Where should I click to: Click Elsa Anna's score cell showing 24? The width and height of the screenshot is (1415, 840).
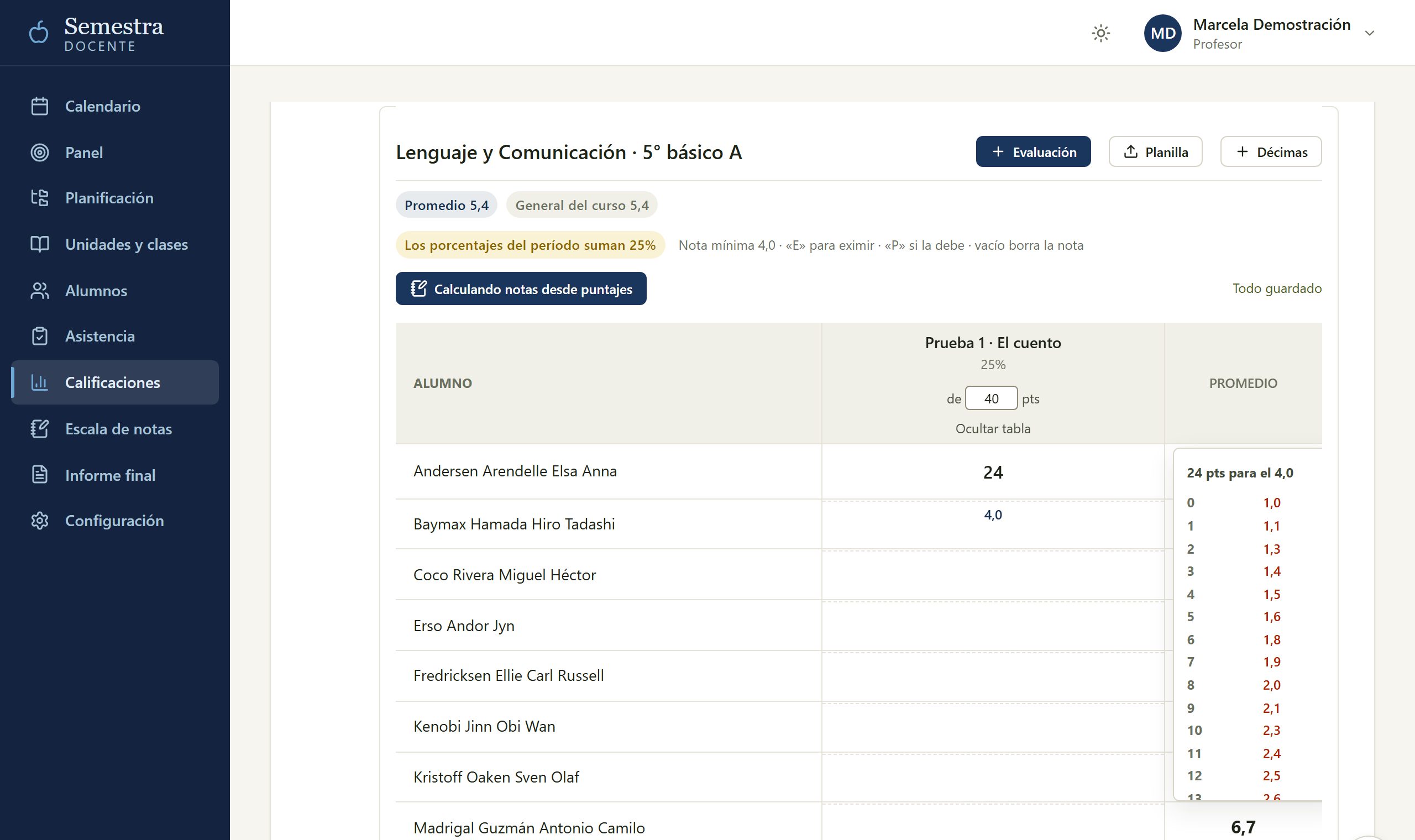993,472
